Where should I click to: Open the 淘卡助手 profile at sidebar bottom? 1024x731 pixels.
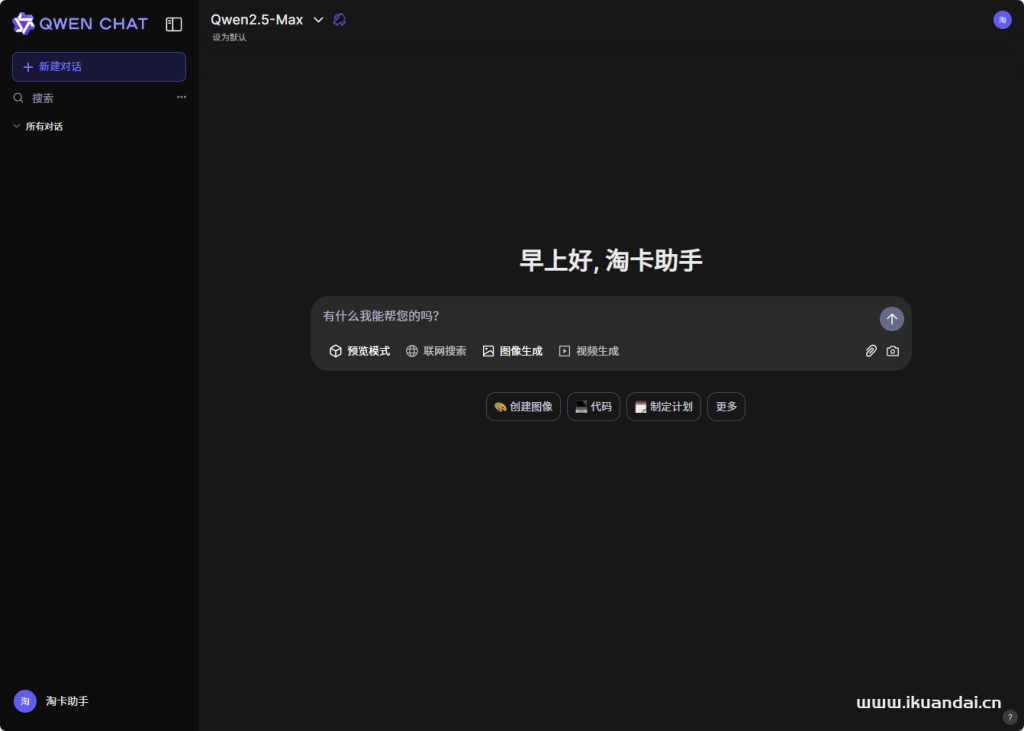pos(52,701)
